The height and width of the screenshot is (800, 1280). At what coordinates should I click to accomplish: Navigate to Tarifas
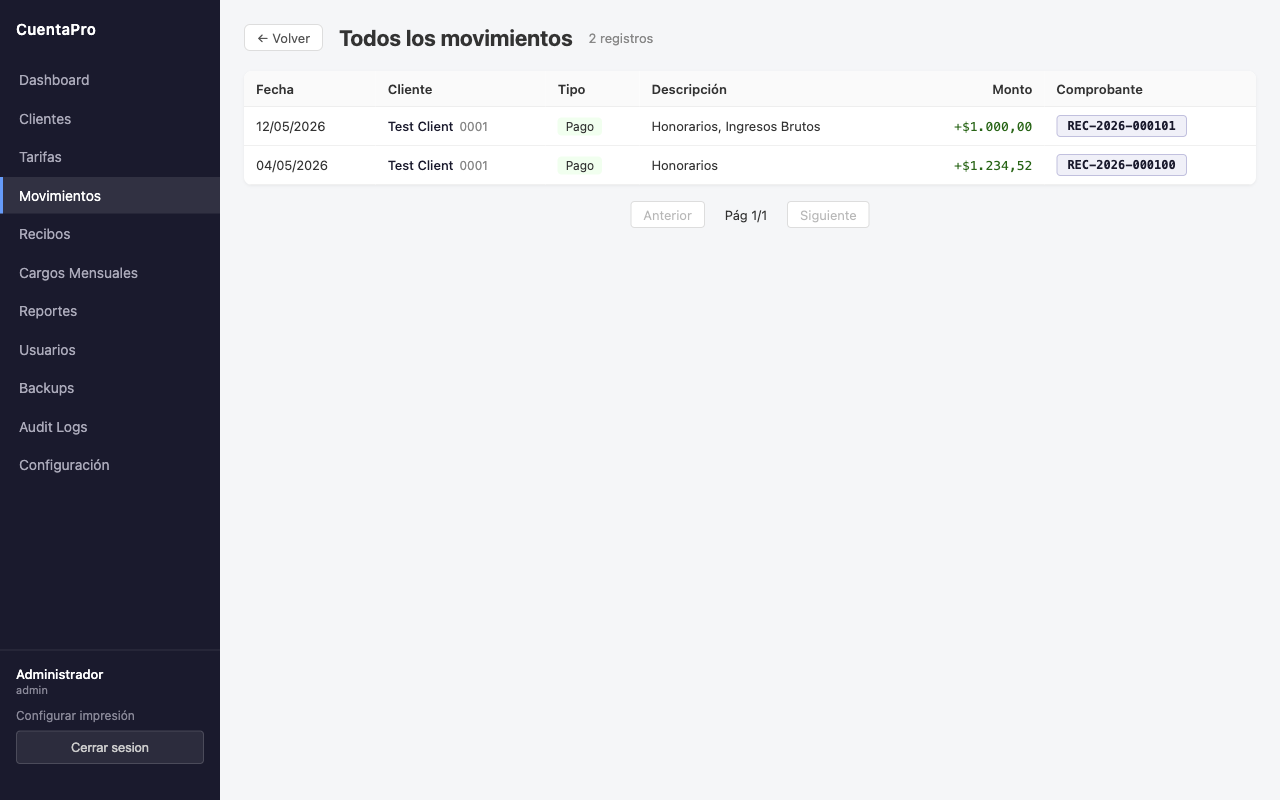[110, 157]
